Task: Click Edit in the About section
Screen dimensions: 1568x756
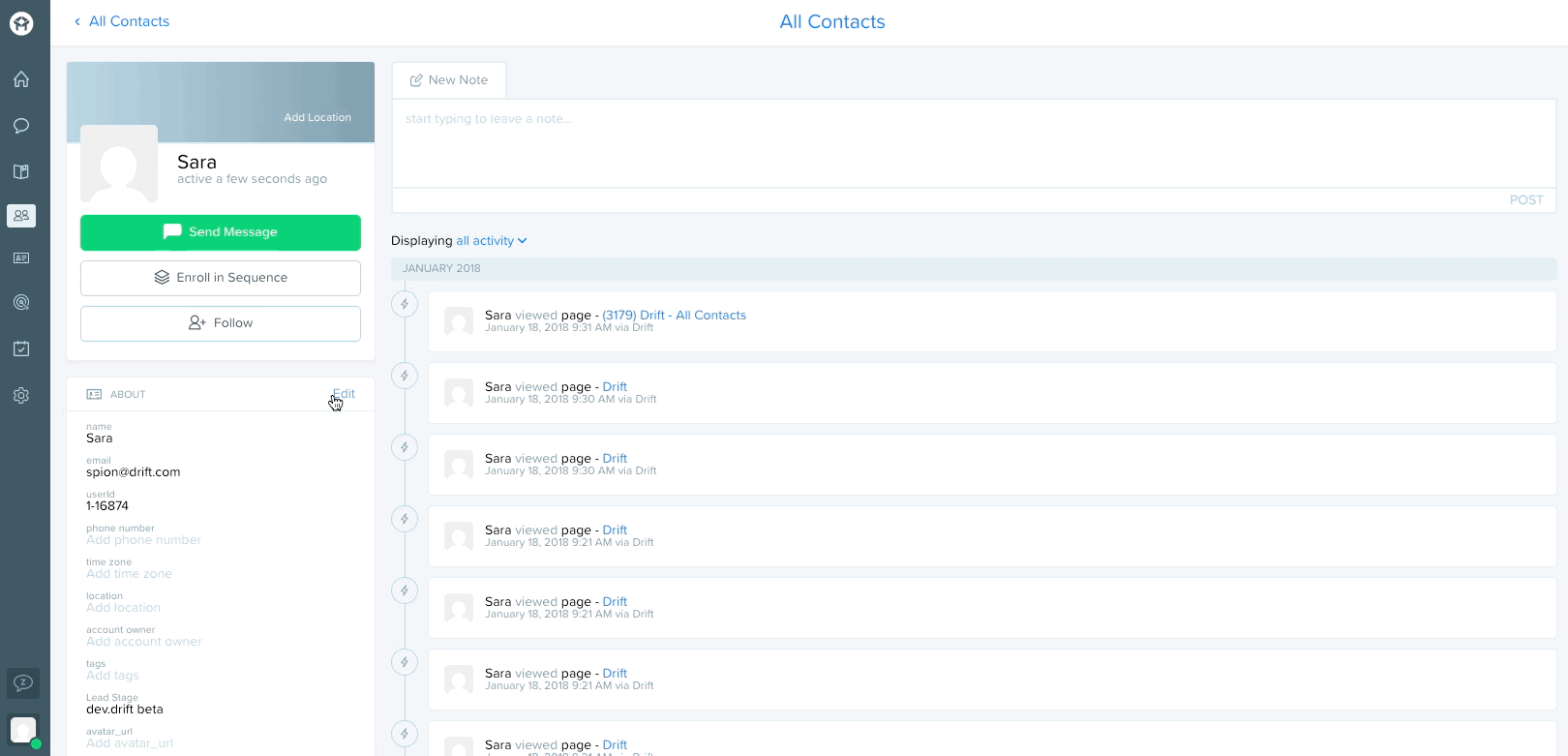Action: (x=344, y=394)
